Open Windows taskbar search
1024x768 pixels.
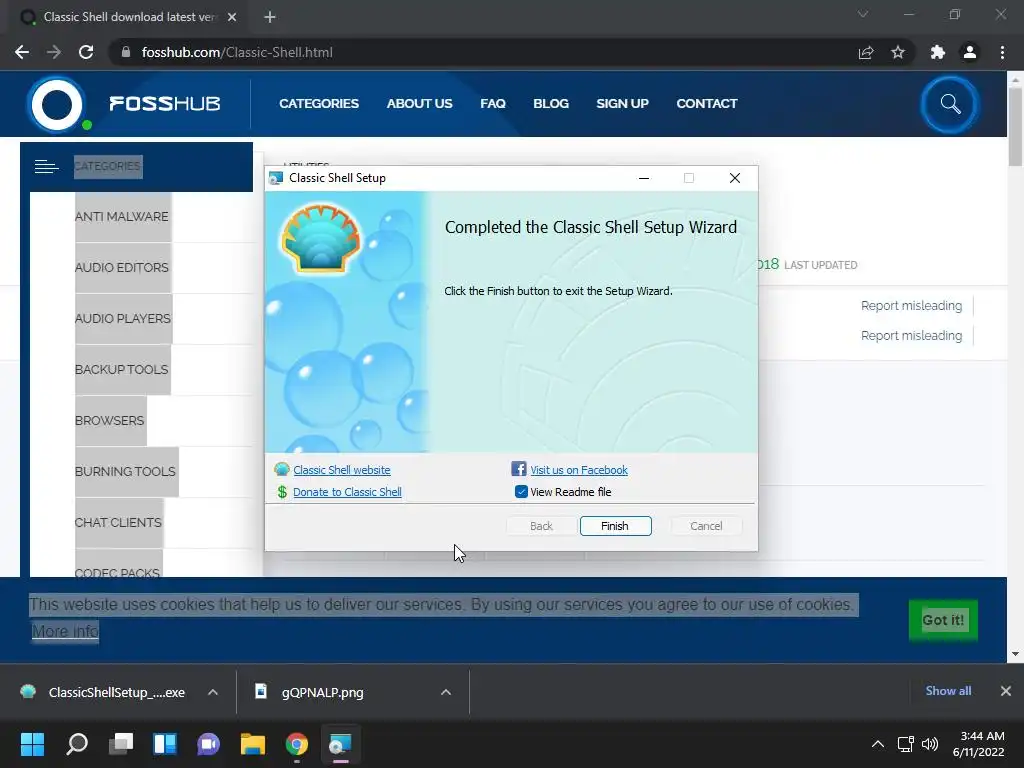(77, 744)
